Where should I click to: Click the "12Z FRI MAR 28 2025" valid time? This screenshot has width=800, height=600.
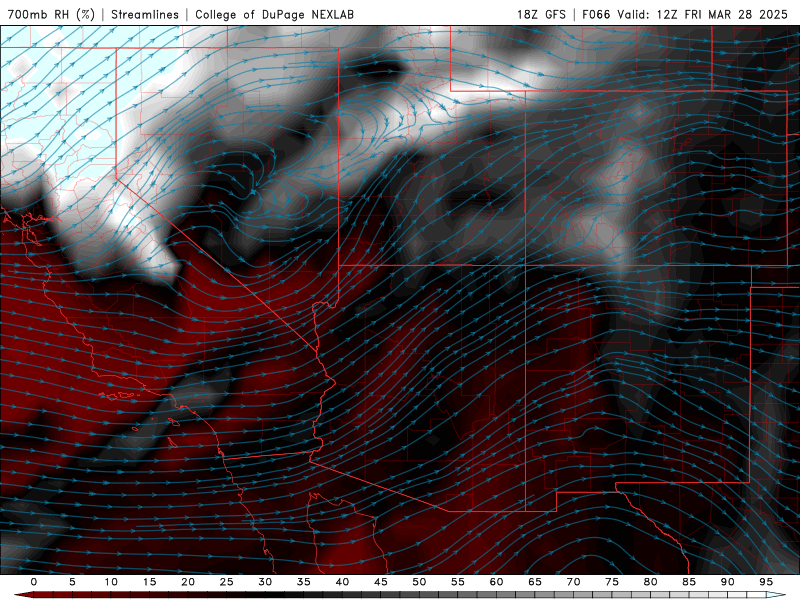722,14
